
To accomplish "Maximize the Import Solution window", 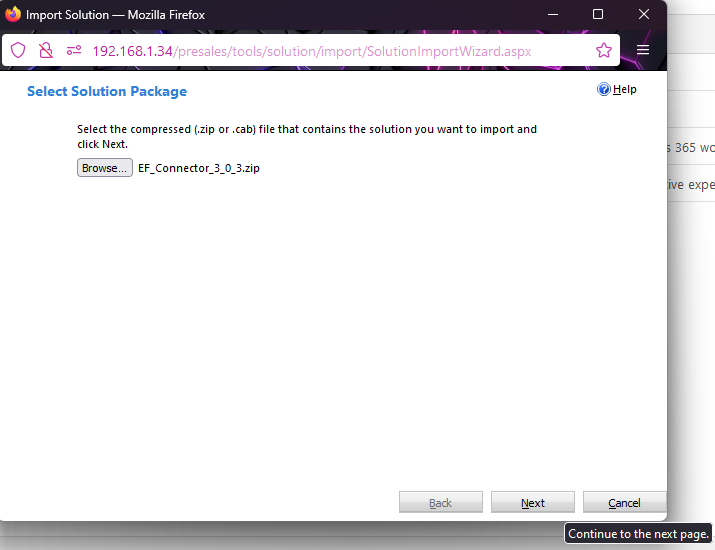I will (x=598, y=15).
